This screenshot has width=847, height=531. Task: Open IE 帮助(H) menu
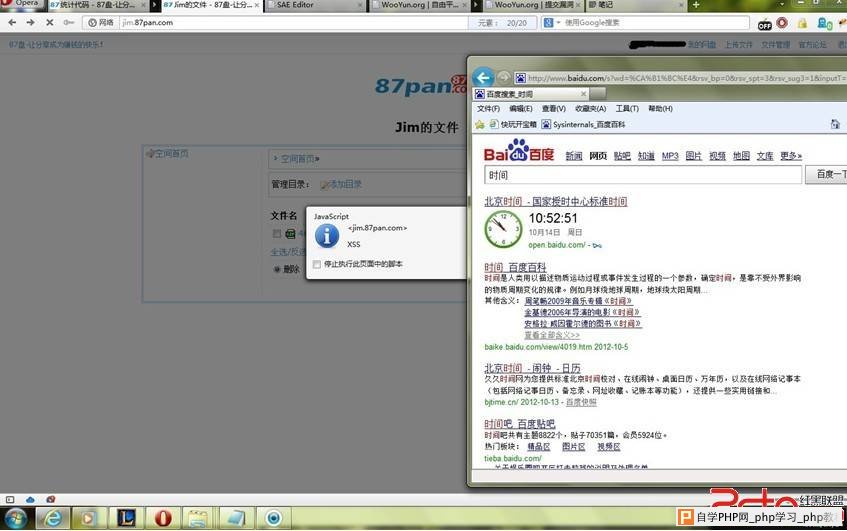(660, 109)
